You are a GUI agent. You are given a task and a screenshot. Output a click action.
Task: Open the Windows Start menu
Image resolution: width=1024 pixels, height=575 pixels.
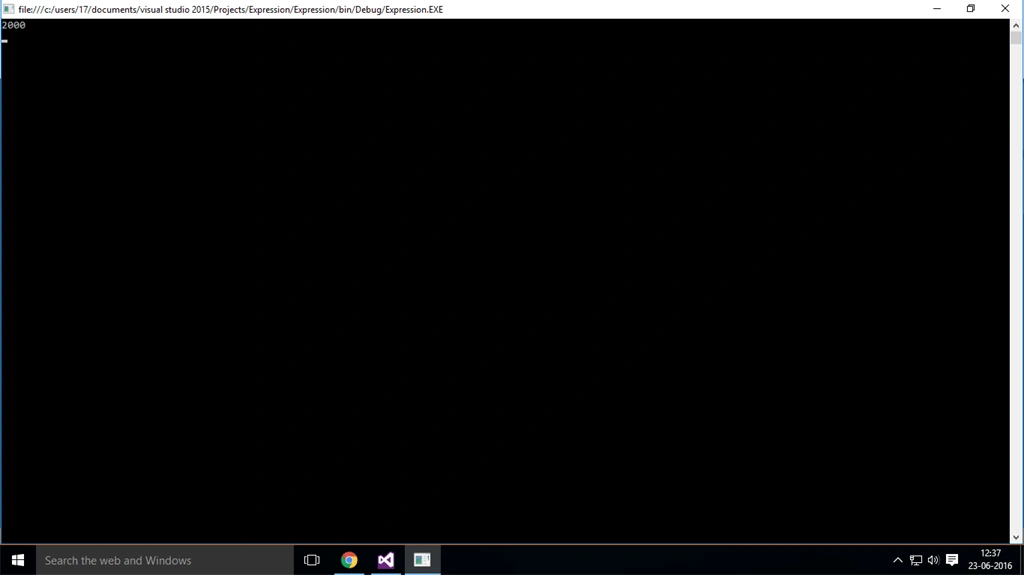(x=18, y=560)
